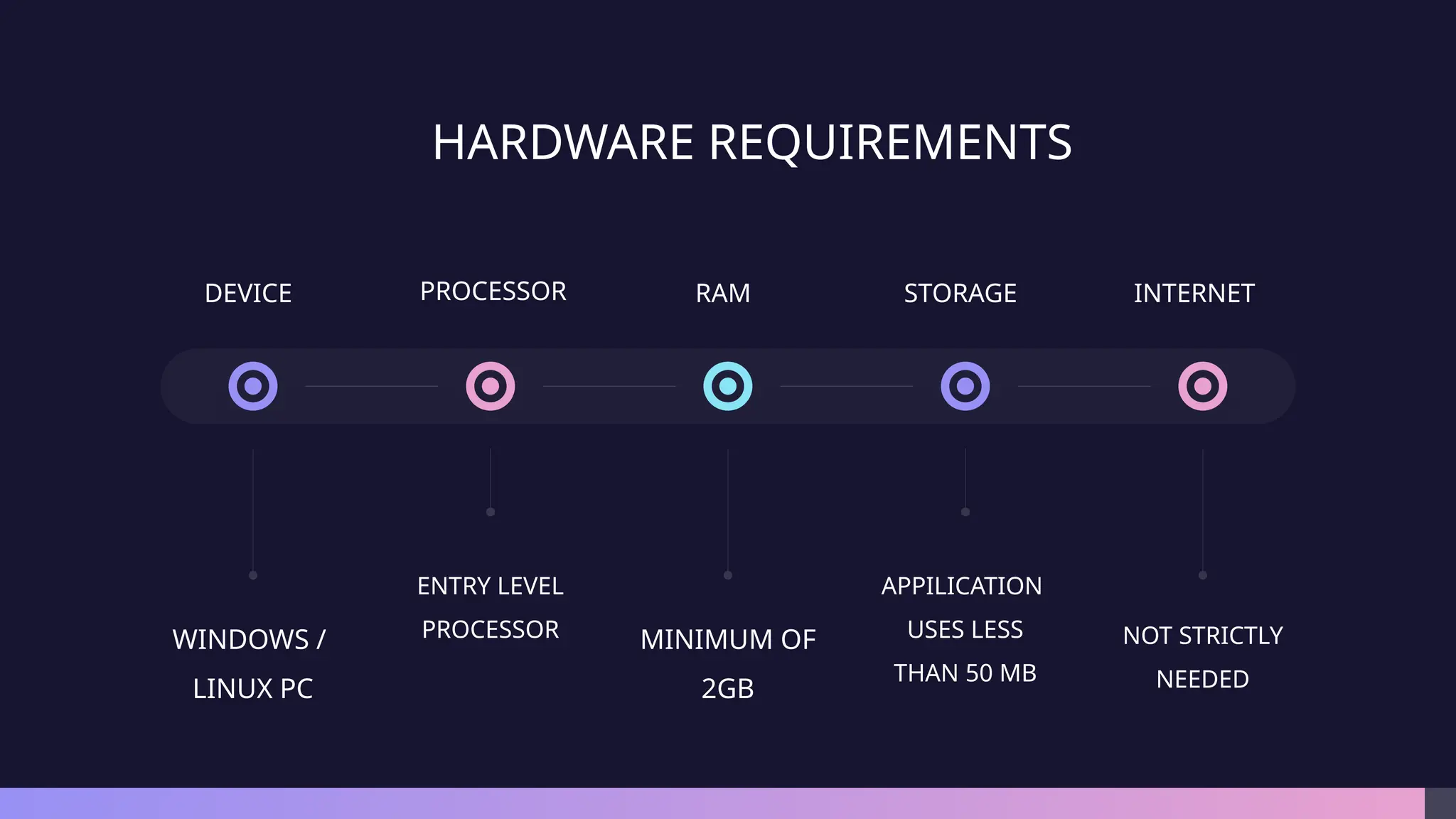The height and width of the screenshot is (819, 1456).
Task: Click the pink circle icon under INTERNET
Action: coord(1203,386)
